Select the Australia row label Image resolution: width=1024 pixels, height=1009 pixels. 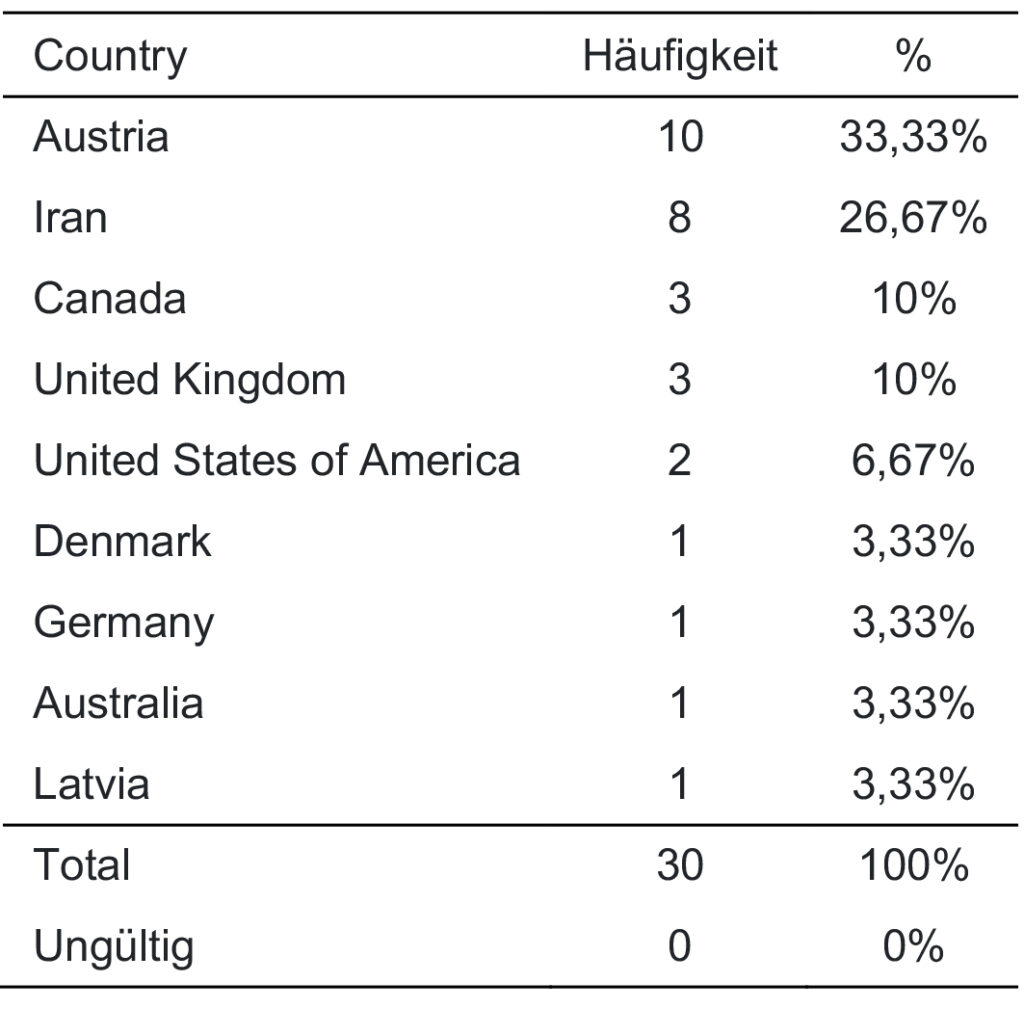click(118, 703)
